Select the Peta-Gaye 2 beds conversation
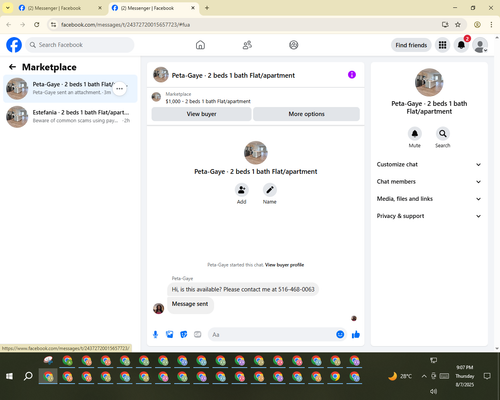The height and width of the screenshot is (400, 500). click(x=70, y=89)
